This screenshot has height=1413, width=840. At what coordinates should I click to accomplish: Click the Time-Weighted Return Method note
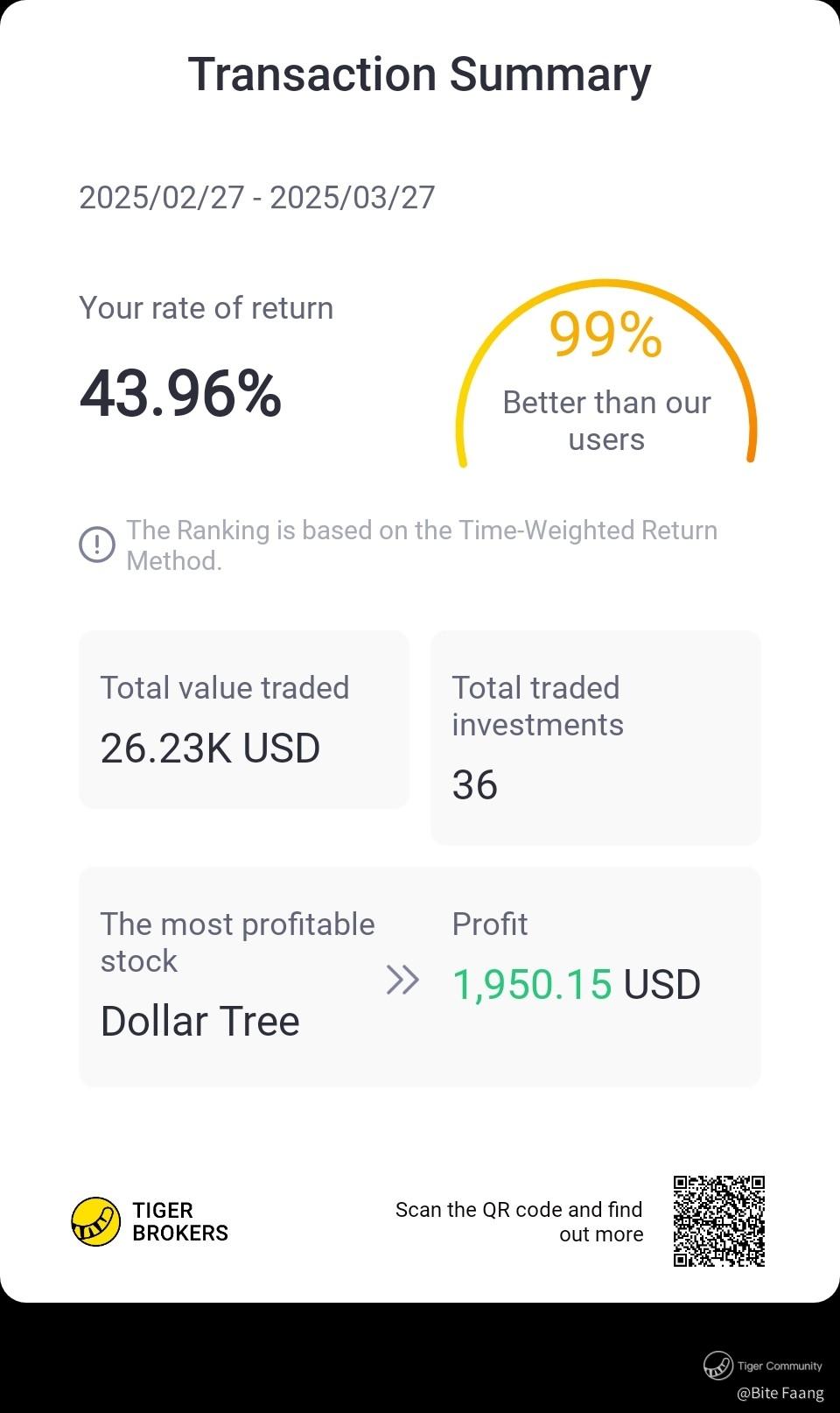422,545
